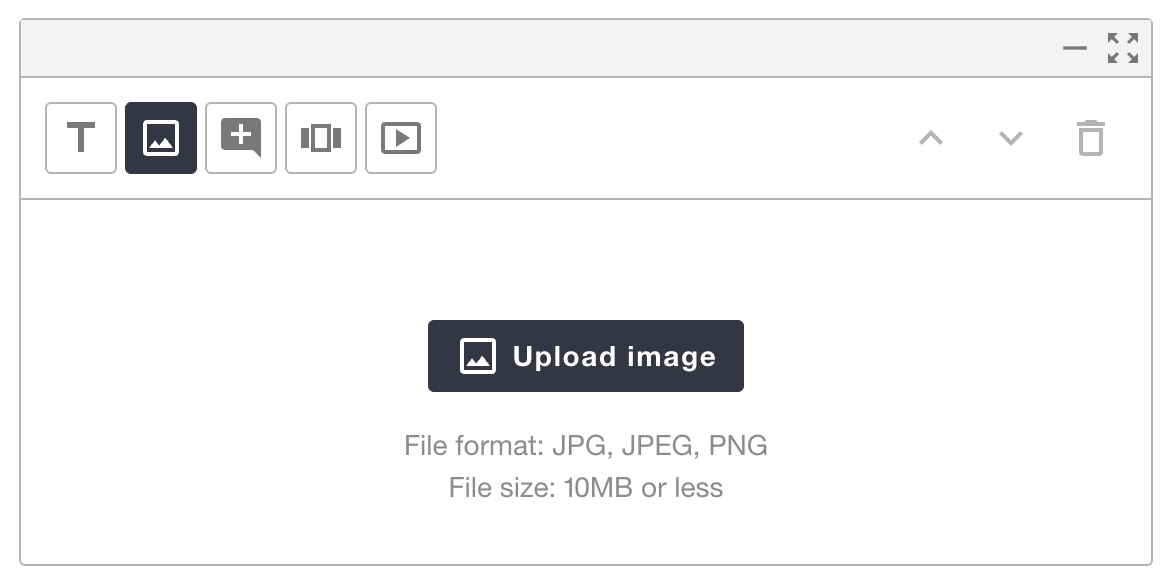Move block up with the up chevron
The height and width of the screenshot is (582, 1172).
click(931, 138)
